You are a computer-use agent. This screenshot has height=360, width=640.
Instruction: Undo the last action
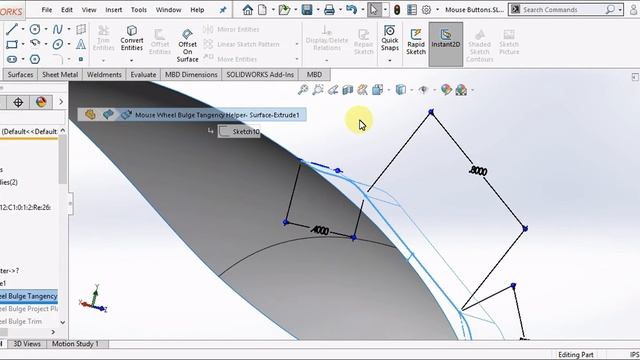(351, 9)
